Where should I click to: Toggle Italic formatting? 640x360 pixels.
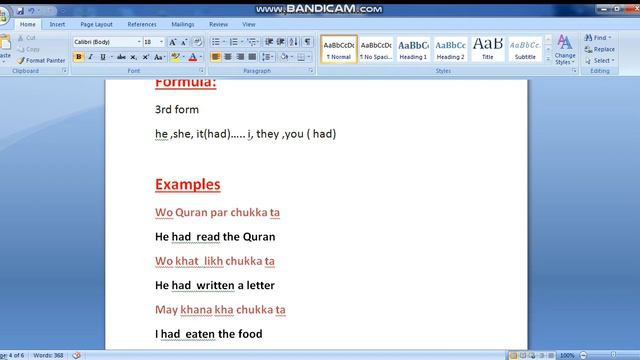91,57
